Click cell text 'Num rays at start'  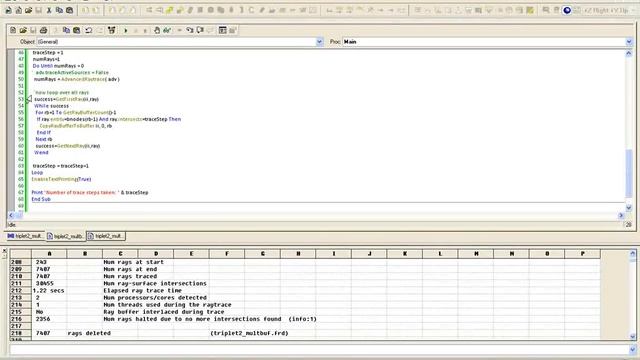[133, 262]
